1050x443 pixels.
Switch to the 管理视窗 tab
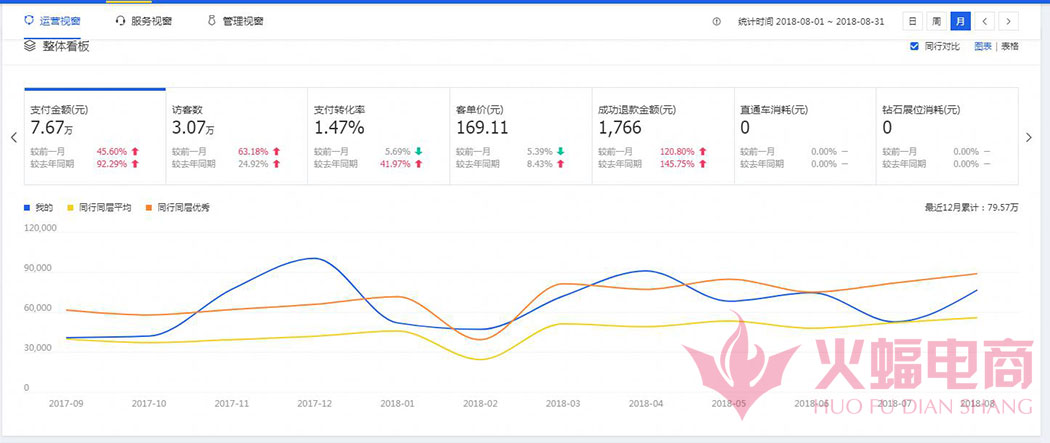[x=243, y=21]
